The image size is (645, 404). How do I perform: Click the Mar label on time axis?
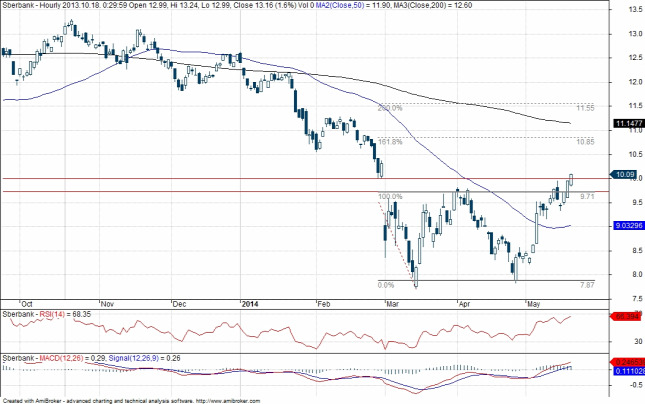pos(392,304)
